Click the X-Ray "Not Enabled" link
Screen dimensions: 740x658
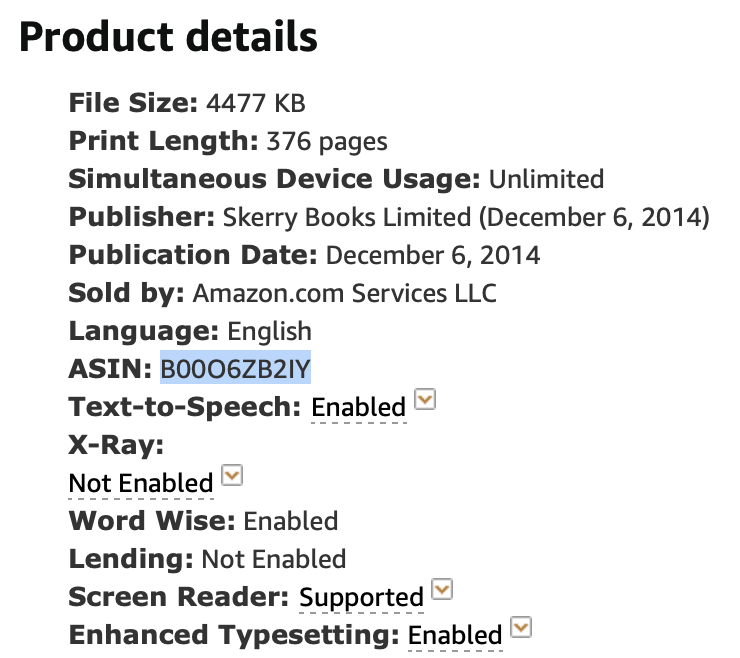coord(141,483)
